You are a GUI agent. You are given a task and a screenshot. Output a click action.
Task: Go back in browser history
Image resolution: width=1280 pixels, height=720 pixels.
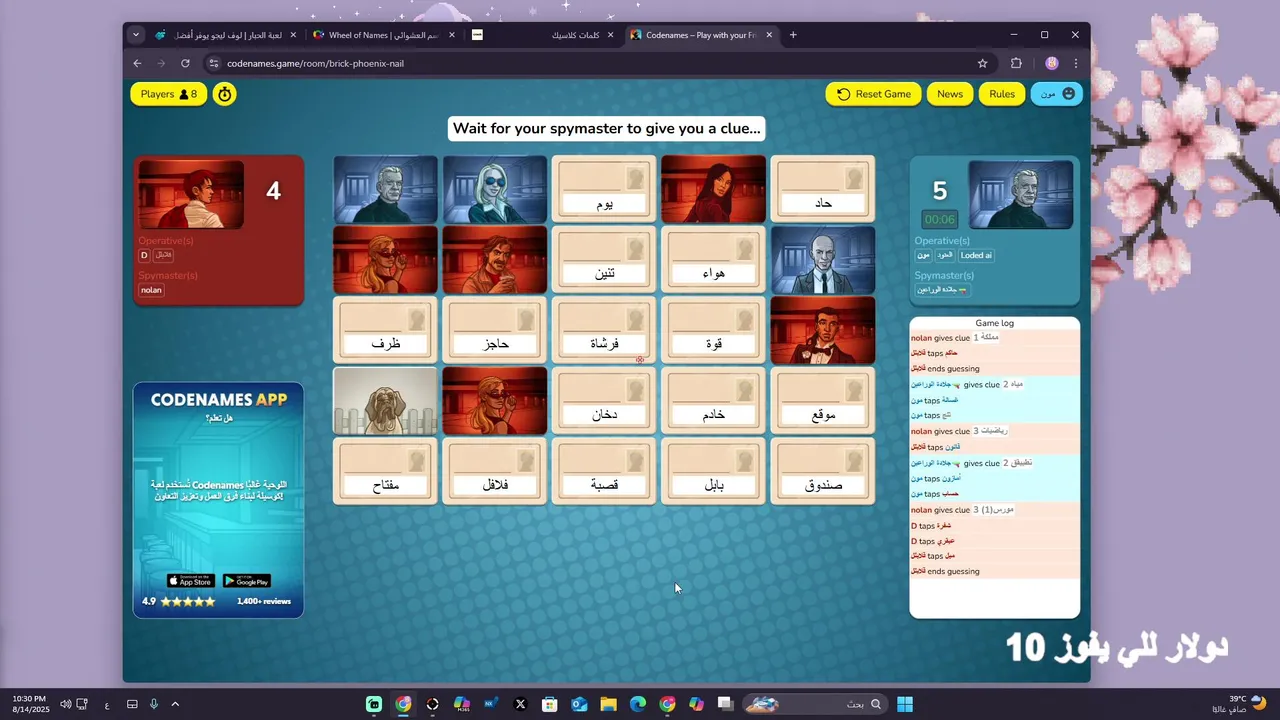coord(138,63)
